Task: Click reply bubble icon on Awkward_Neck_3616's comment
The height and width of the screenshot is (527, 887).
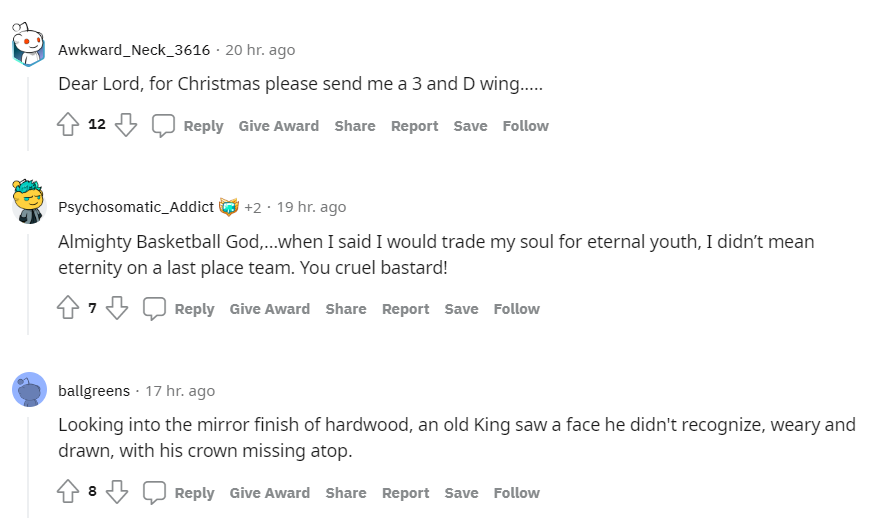Action: tap(163, 125)
